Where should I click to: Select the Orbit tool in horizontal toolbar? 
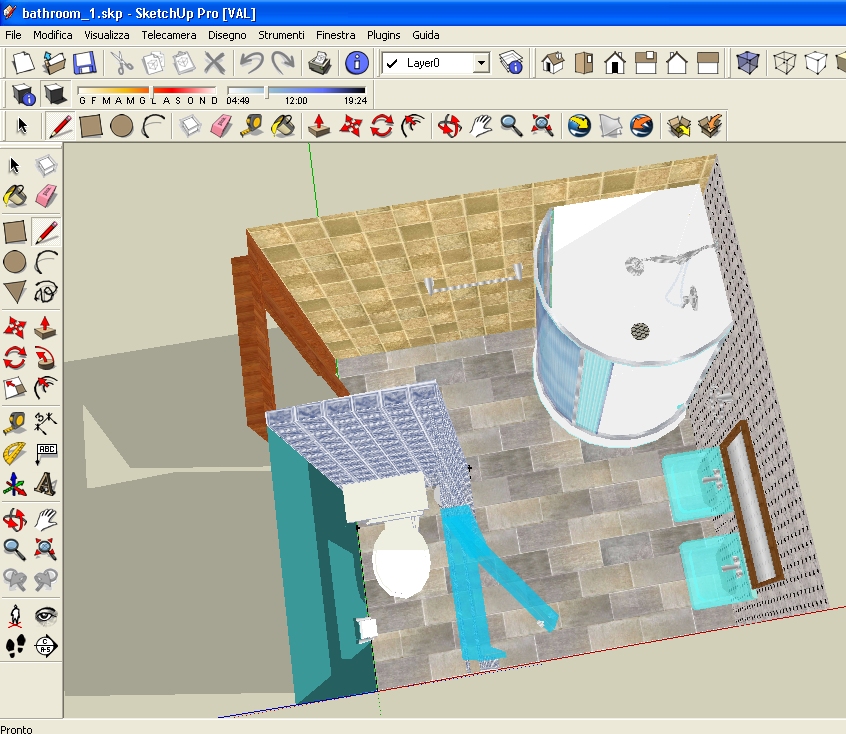449,126
